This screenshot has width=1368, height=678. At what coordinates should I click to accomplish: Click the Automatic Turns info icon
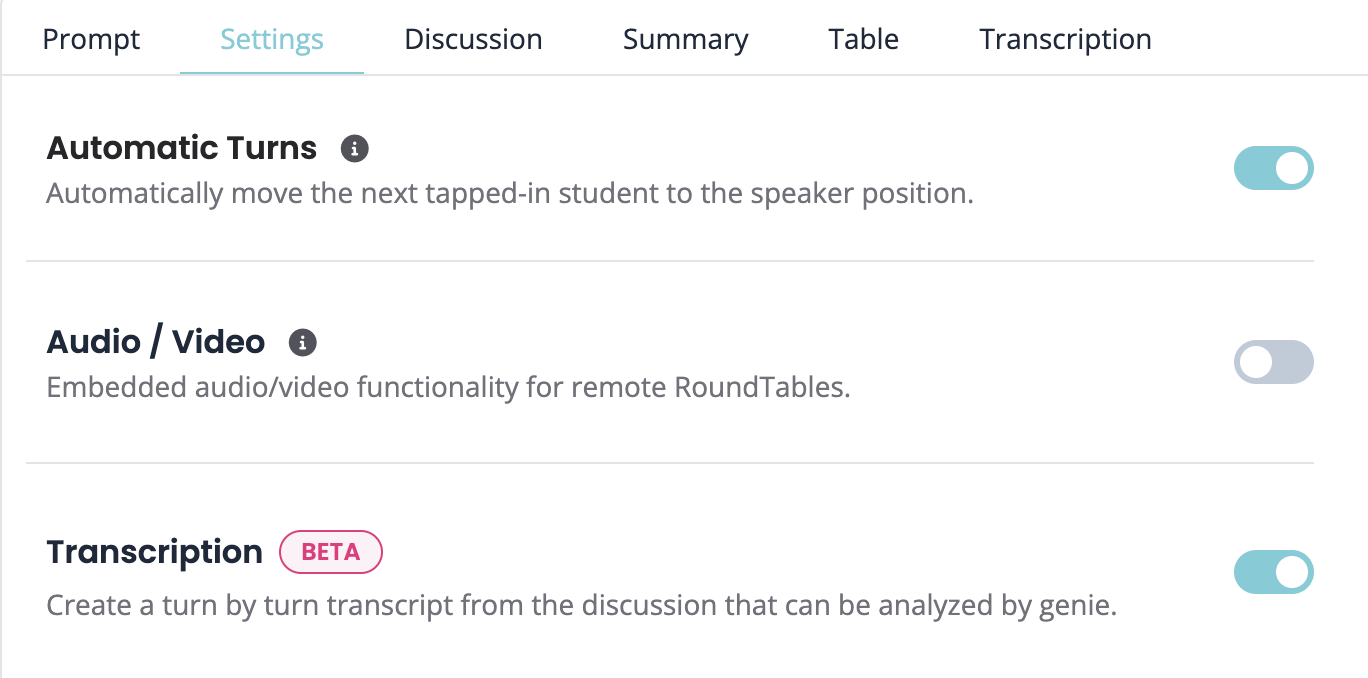pos(355,149)
